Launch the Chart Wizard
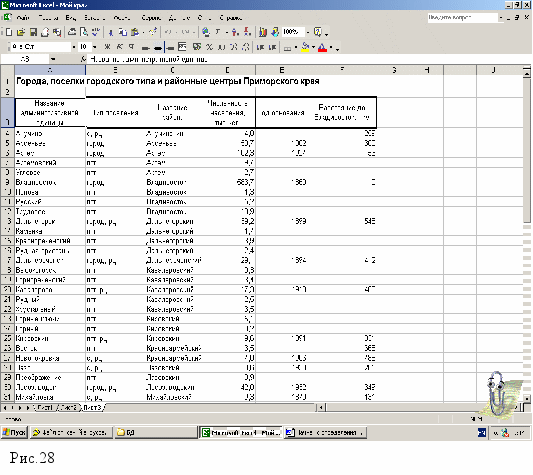533x475 pixels. [263, 32]
